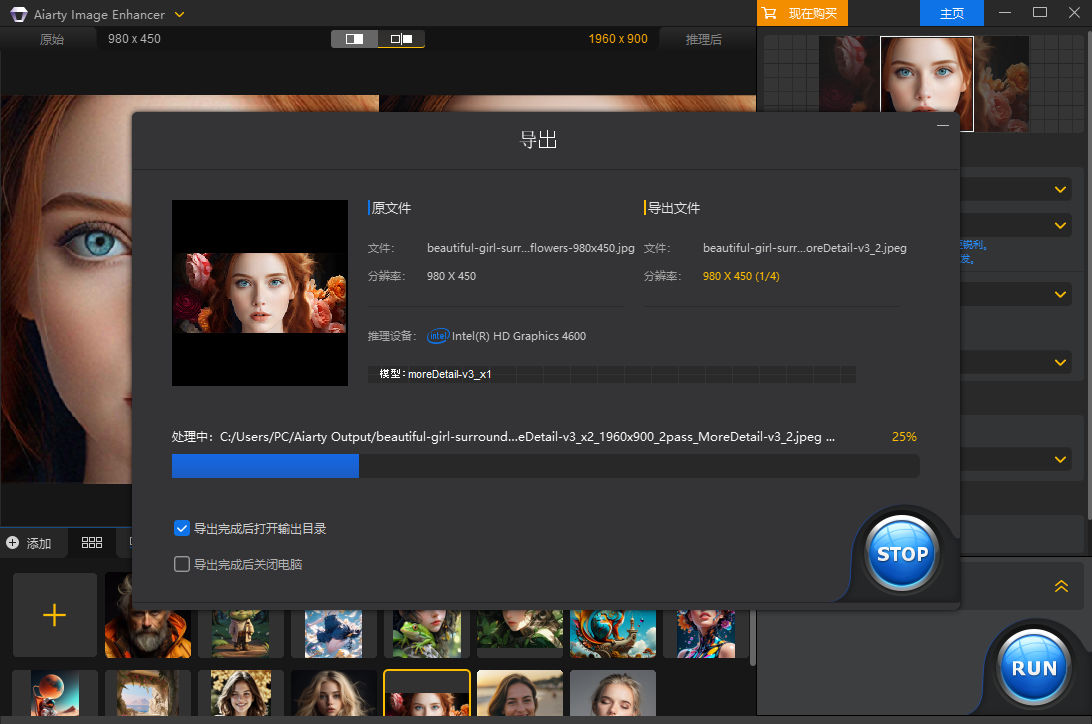Collapse panel with double up chevron icon
The image size is (1092, 724).
1061,586
